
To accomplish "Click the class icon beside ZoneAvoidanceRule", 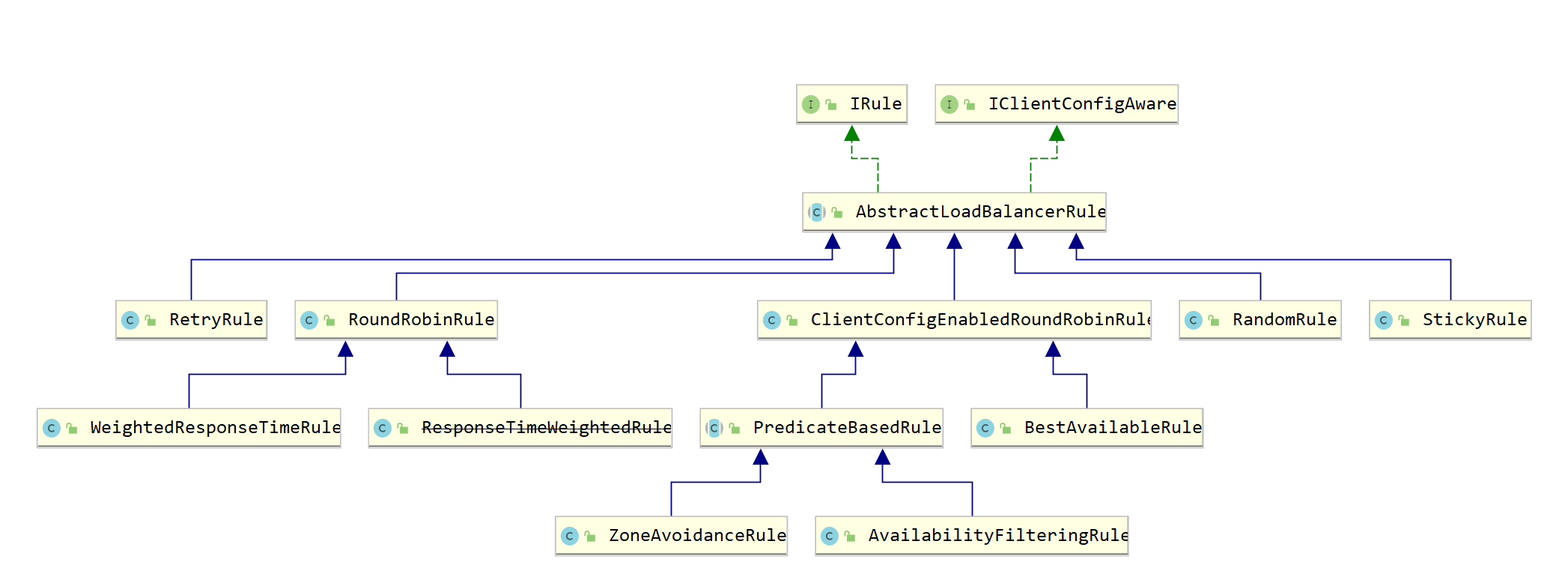I will click(x=569, y=536).
